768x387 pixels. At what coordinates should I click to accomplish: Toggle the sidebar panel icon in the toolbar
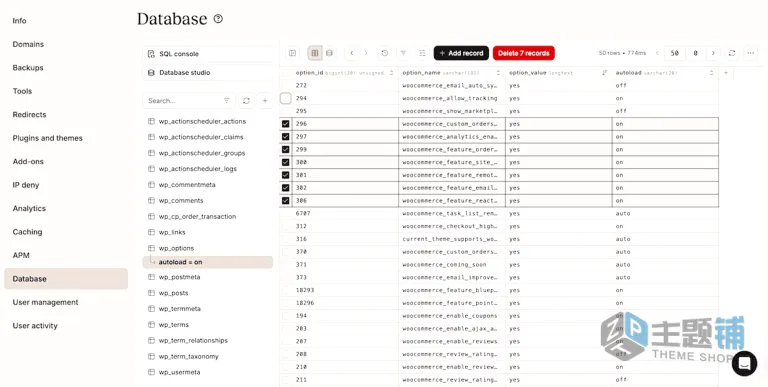292,53
